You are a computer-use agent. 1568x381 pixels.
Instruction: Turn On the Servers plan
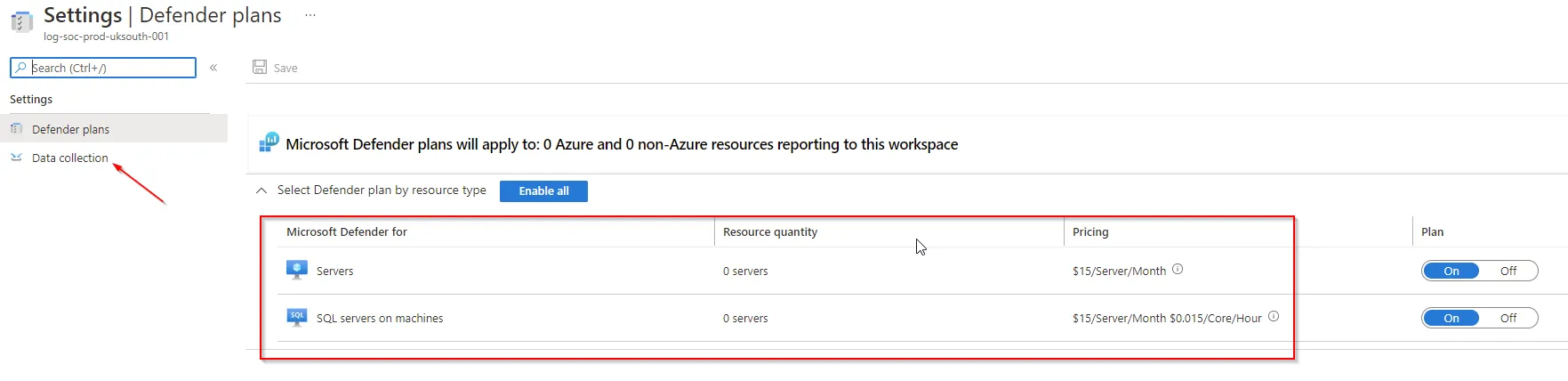click(1451, 271)
